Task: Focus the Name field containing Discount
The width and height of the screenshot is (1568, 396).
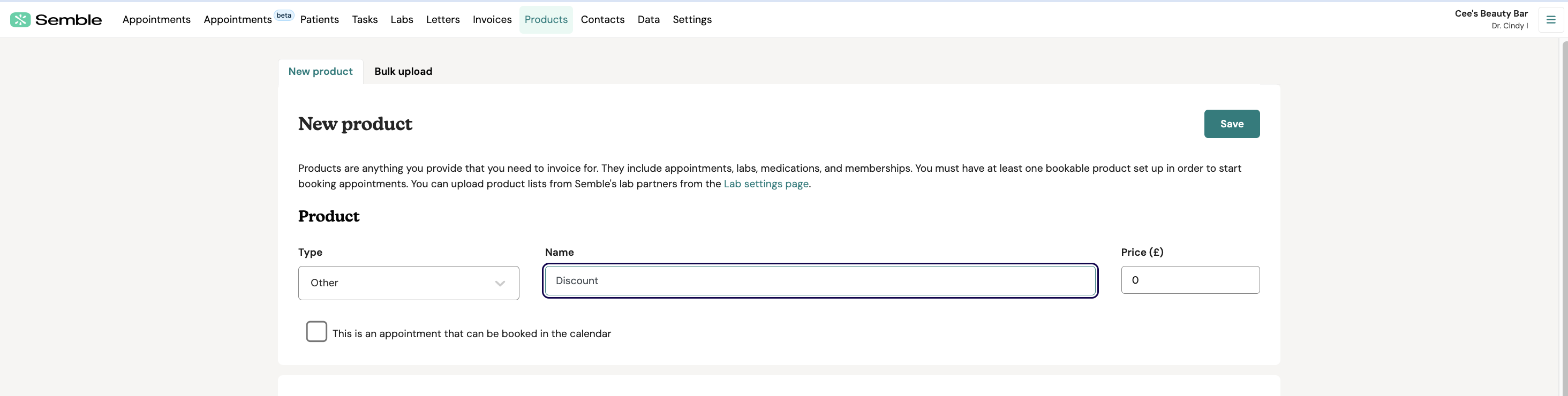Action: click(820, 280)
